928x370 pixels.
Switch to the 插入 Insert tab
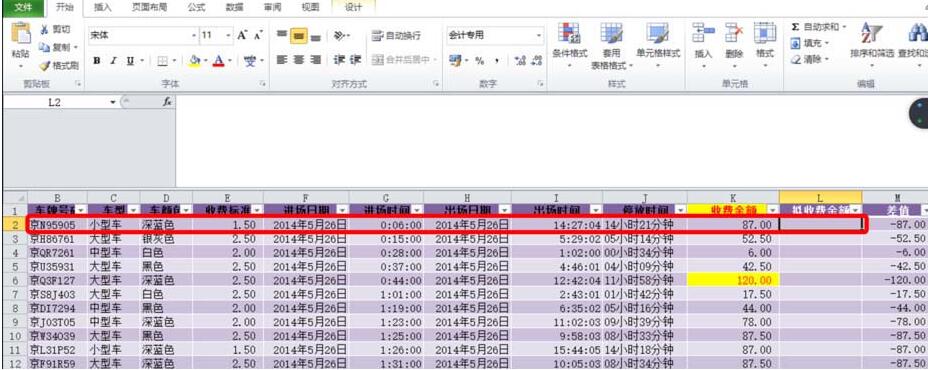(x=102, y=8)
